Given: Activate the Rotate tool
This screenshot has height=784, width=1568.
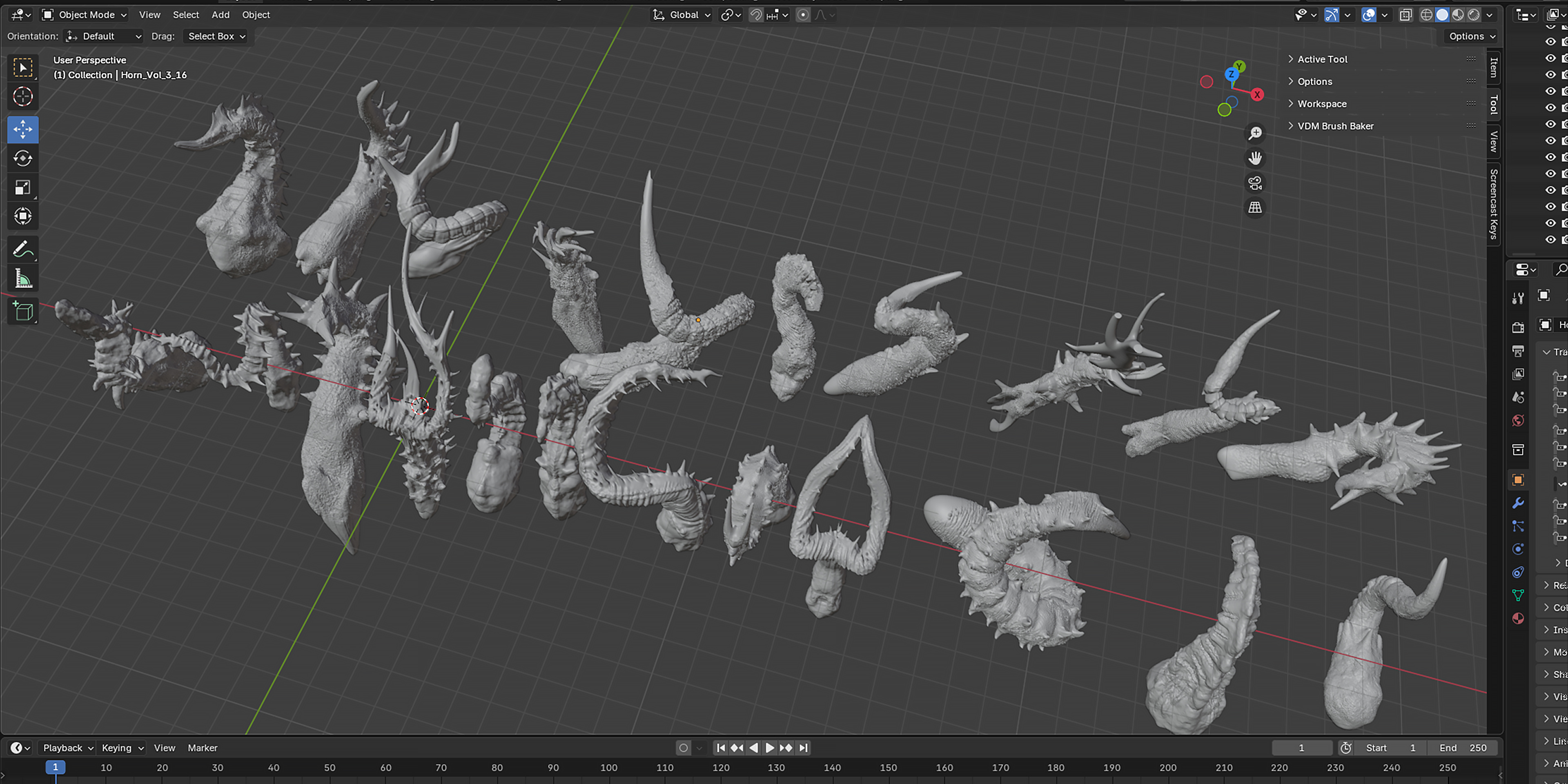Looking at the screenshot, I should point(22,158).
